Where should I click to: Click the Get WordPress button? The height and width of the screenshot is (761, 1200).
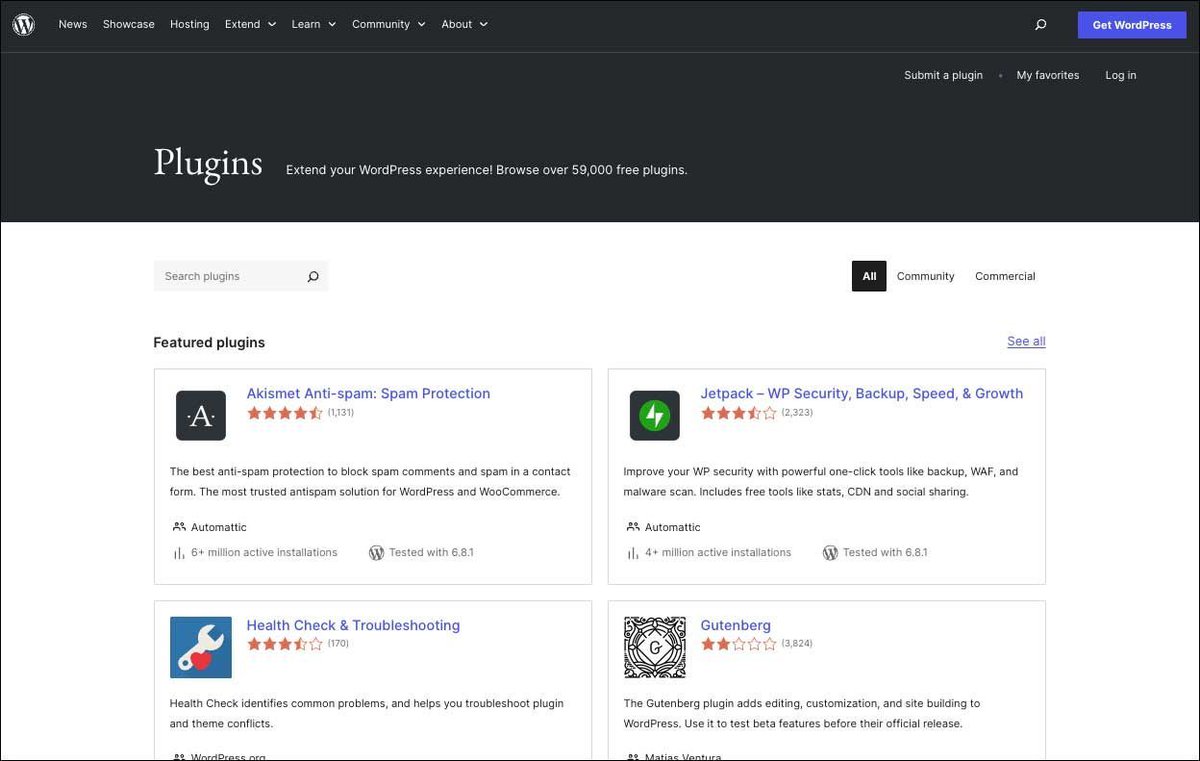pos(1132,25)
